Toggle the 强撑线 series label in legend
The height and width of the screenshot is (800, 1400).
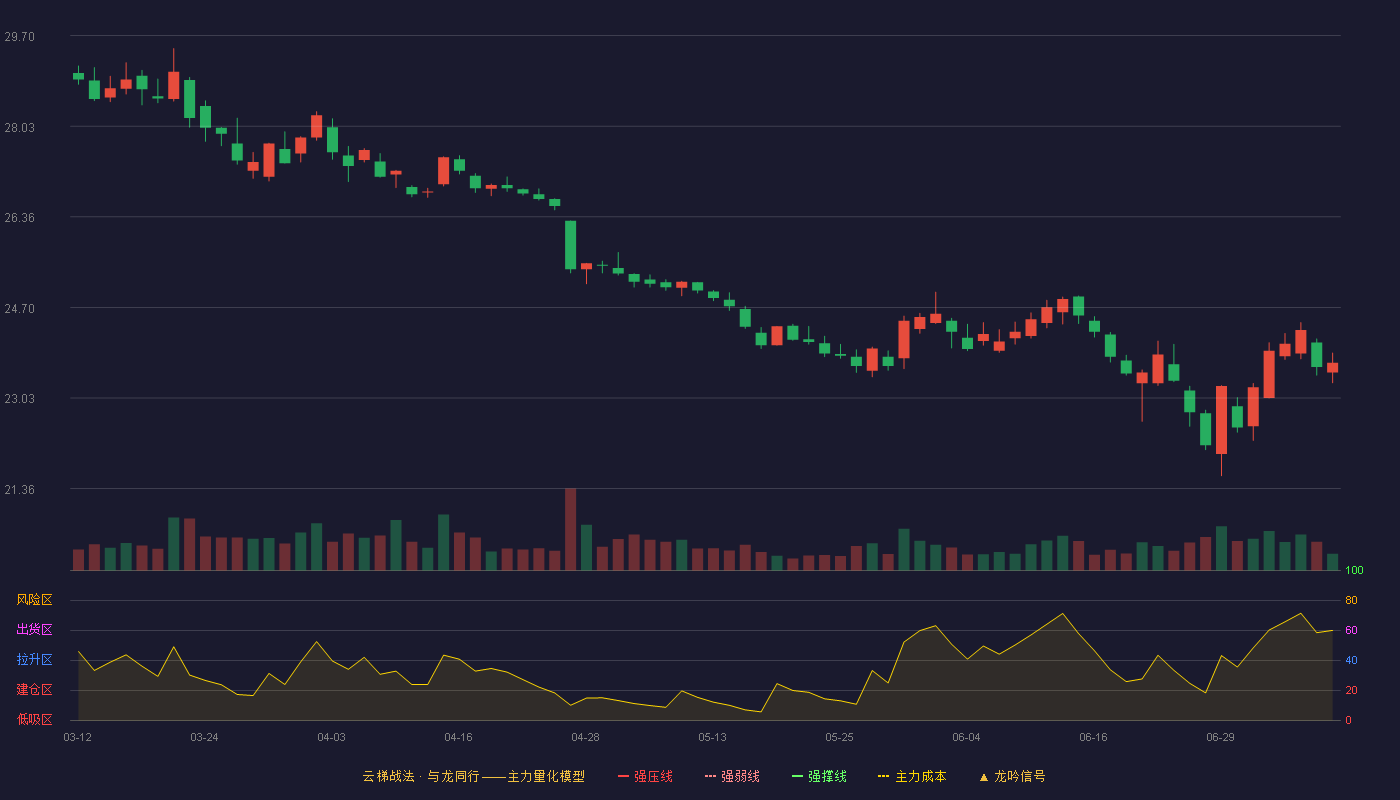coord(827,776)
